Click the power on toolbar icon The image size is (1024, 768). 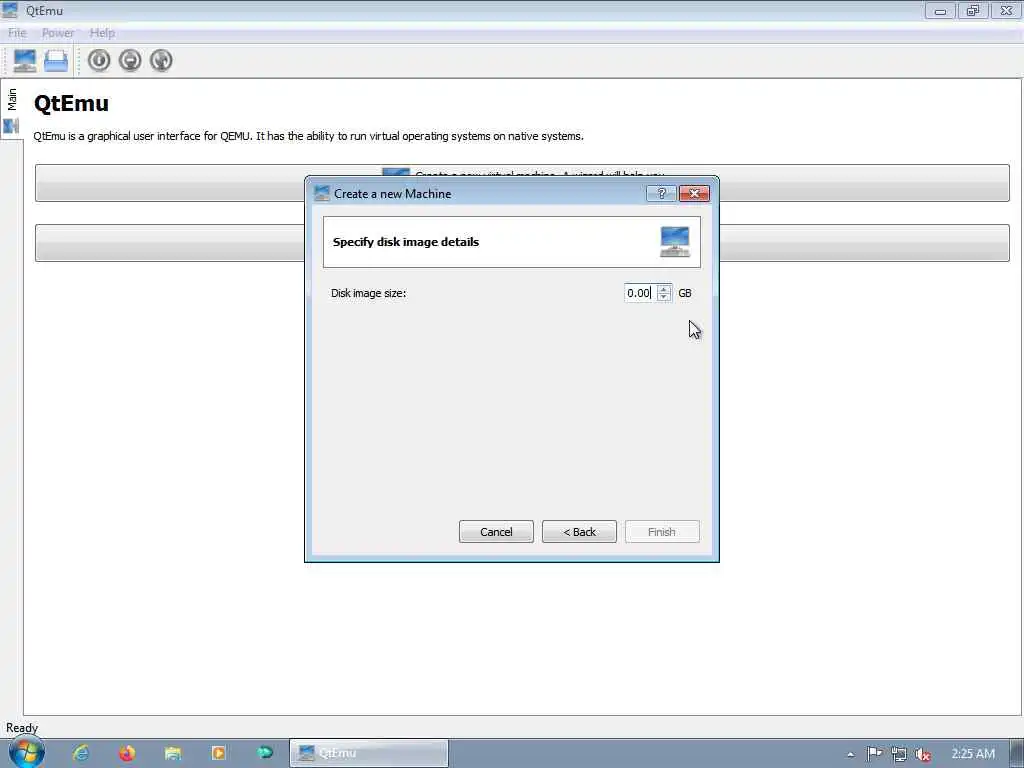pyautogui.click(x=99, y=61)
